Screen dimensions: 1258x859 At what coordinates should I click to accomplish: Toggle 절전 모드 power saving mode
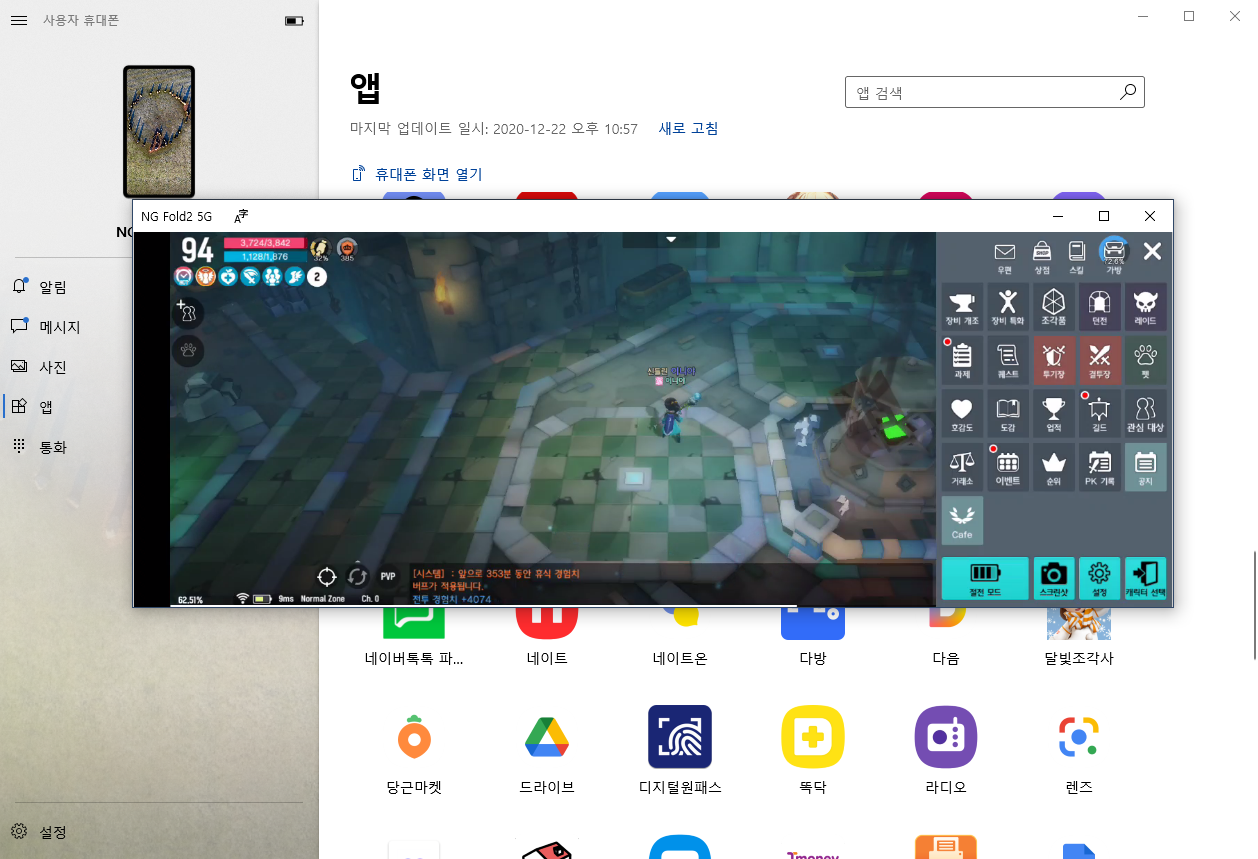click(x=985, y=578)
